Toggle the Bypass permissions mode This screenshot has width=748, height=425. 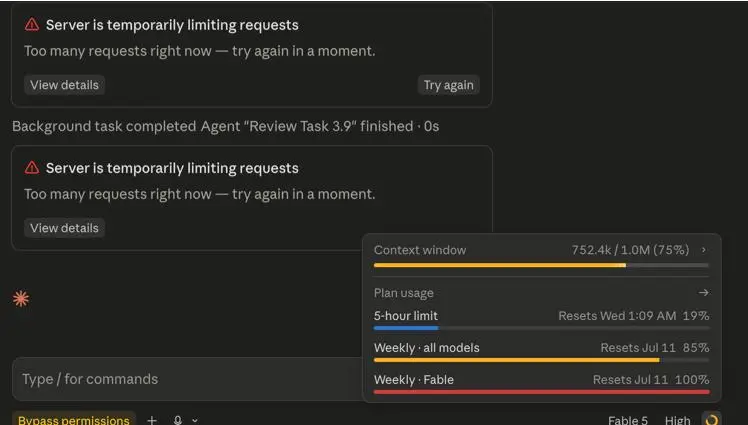point(74,419)
